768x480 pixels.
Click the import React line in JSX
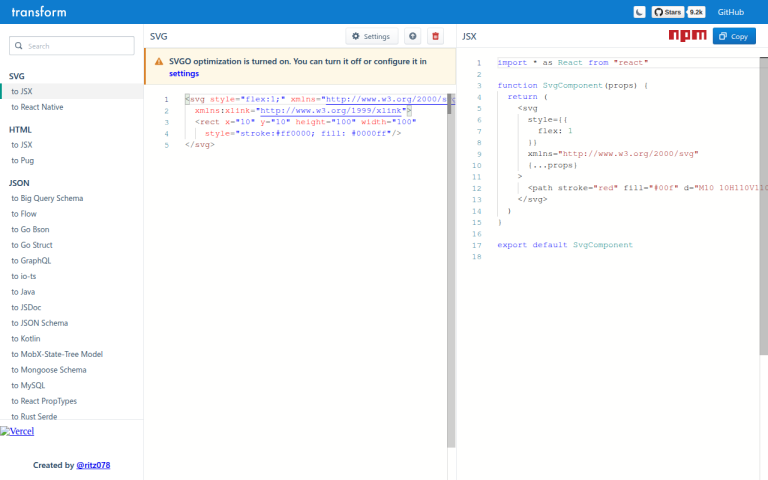573,63
